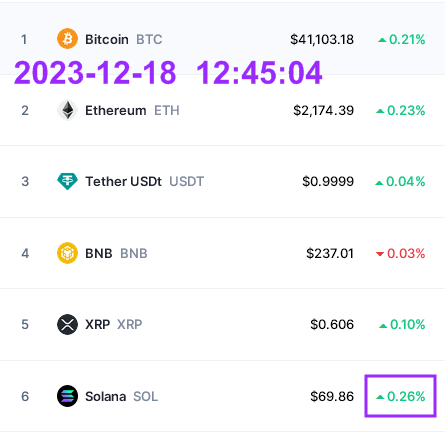Select rank number 3 in the Tether row
The width and height of the screenshot is (445, 433).
click(x=25, y=182)
